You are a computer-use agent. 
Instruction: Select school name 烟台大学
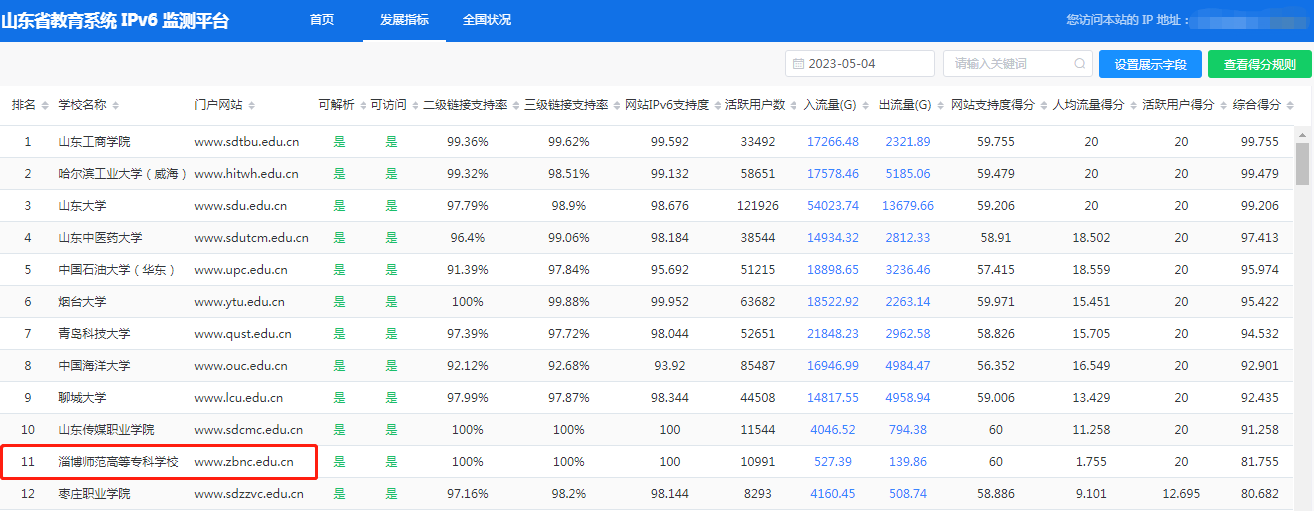click(82, 302)
